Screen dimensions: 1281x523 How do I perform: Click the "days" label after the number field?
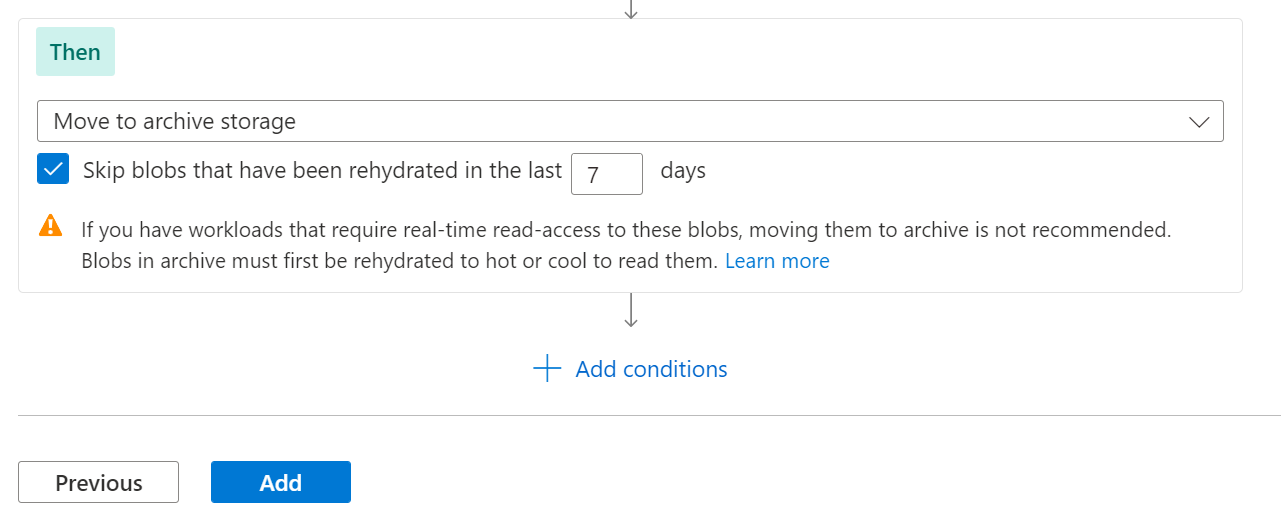coord(683,171)
